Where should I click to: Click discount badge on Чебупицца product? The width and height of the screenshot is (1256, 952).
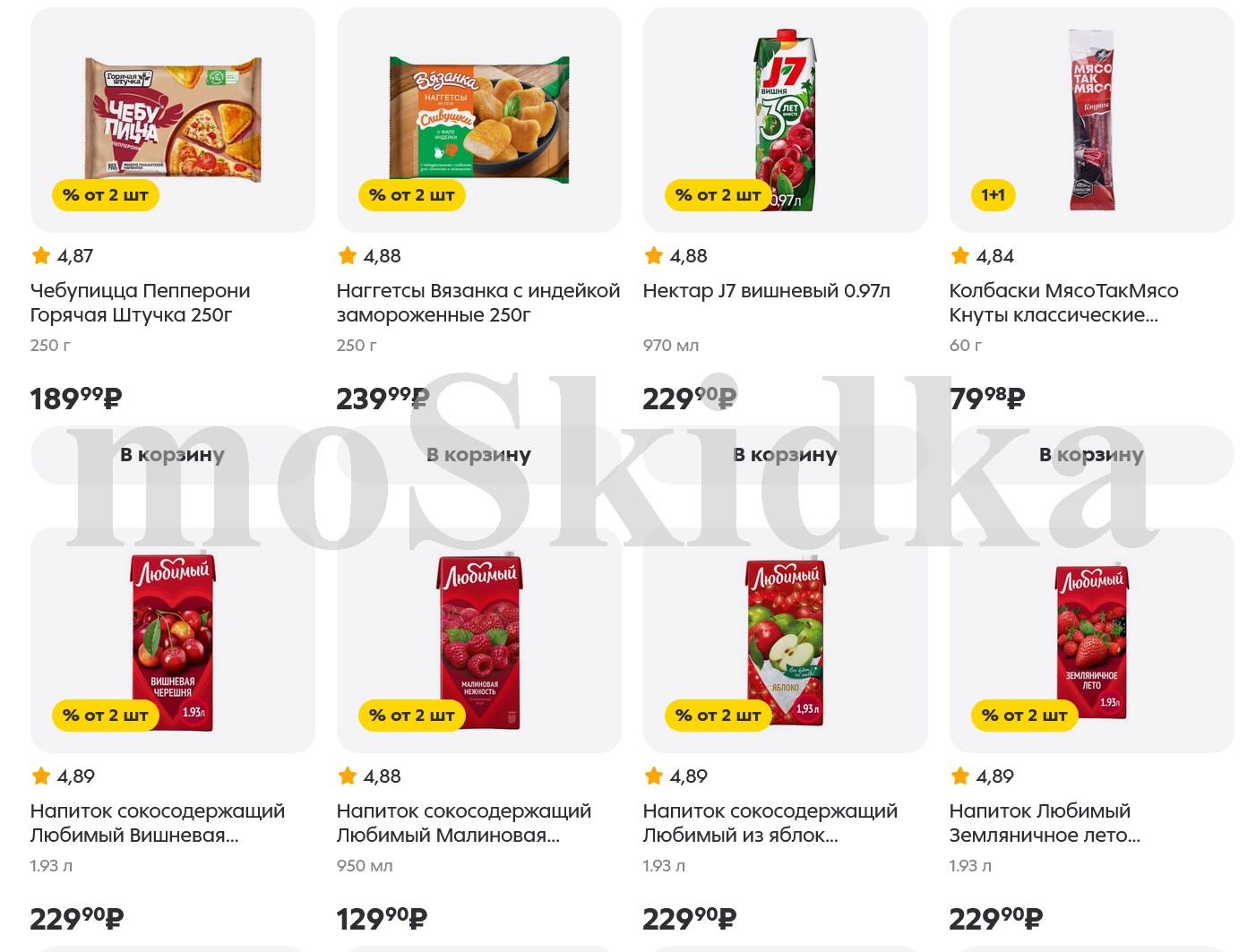coord(106,195)
